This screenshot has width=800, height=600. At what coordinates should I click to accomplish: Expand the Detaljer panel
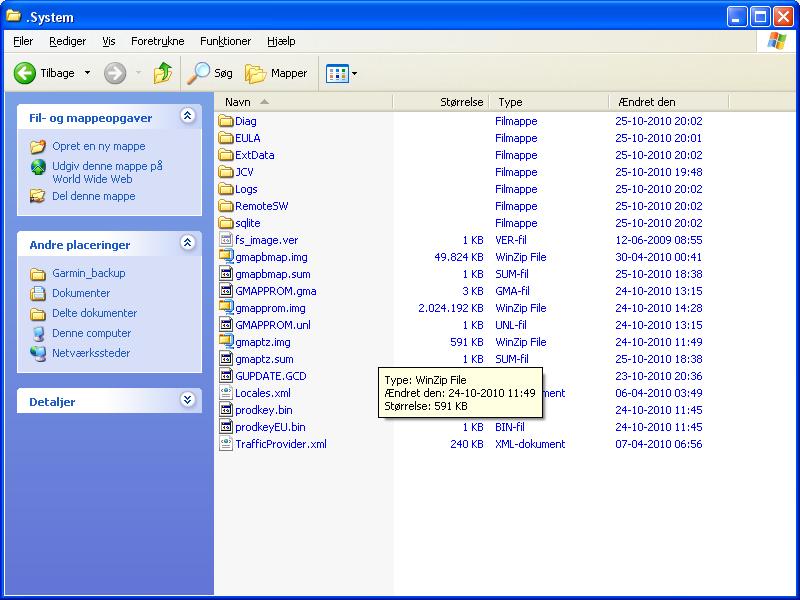[x=188, y=399]
